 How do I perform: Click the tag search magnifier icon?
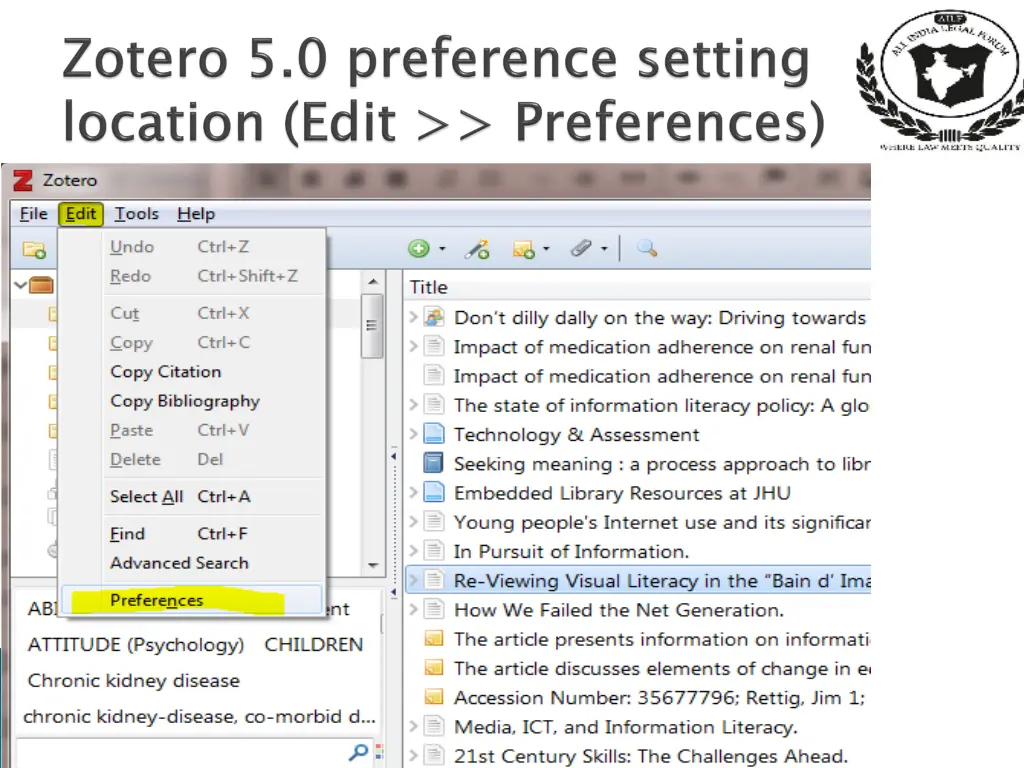tap(359, 752)
